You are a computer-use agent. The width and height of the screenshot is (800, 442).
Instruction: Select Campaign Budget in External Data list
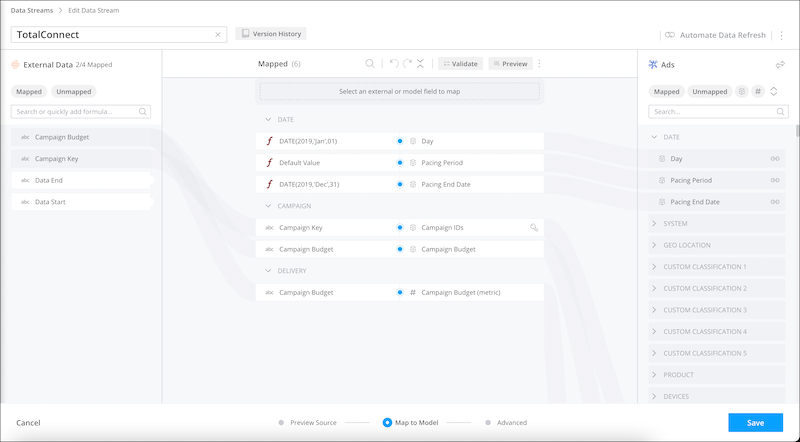click(82, 137)
